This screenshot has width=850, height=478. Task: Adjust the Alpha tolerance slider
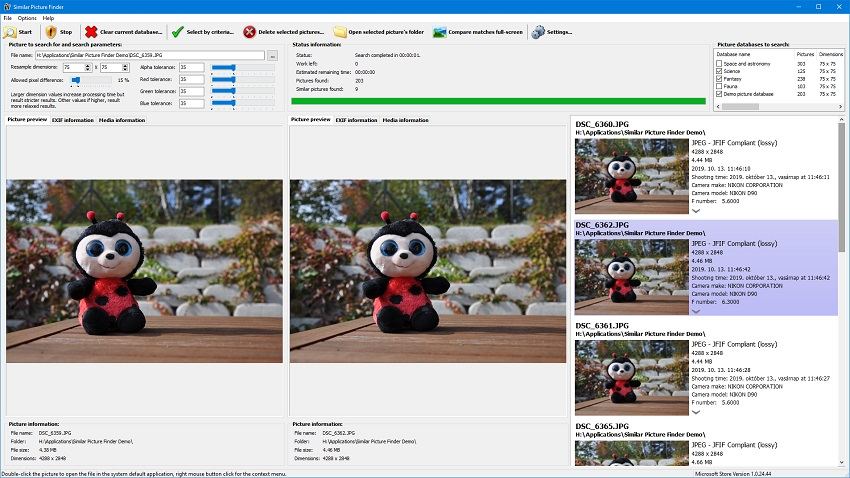pyautogui.click(x=242, y=67)
